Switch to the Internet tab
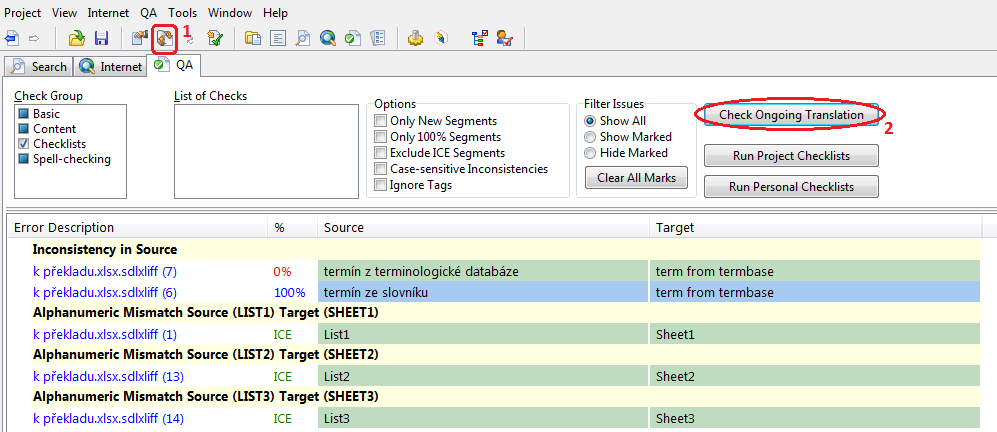This screenshot has width=997, height=432. coord(110,66)
